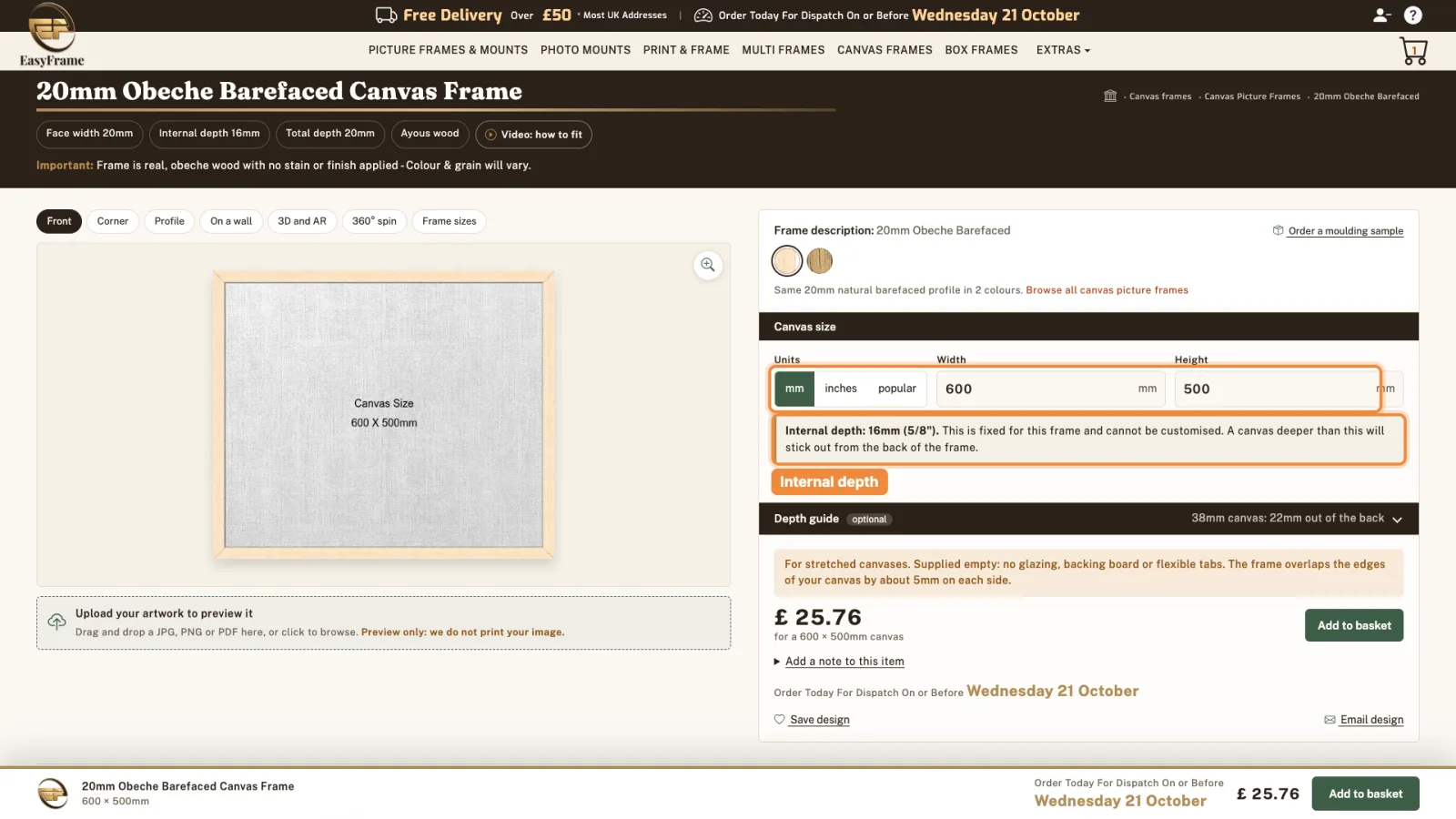Open PICTURE FRAMES & MOUNTS menu
The image size is (1456, 819).
coord(448,50)
